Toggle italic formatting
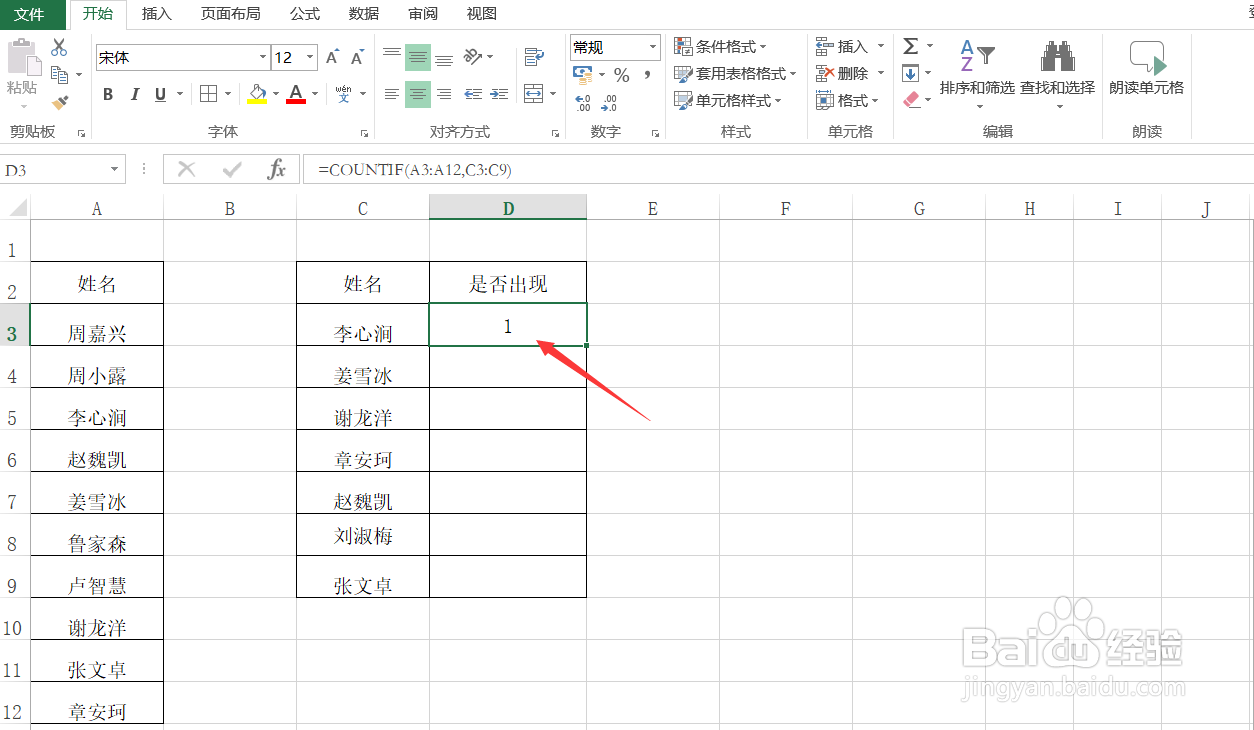 [x=134, y=94]
